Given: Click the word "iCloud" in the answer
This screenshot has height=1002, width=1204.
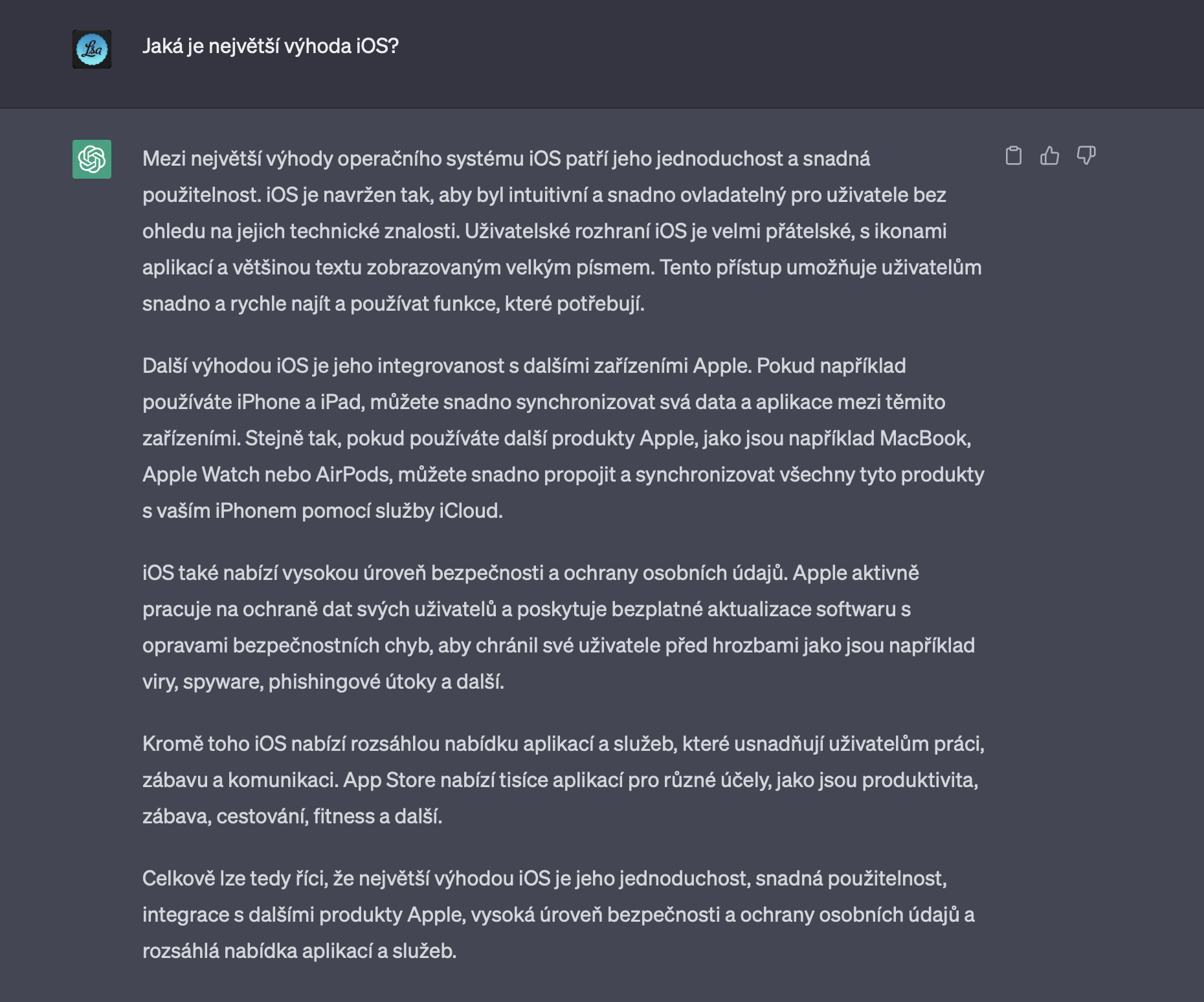Looking at the screenshot, I should click(469, 511).
